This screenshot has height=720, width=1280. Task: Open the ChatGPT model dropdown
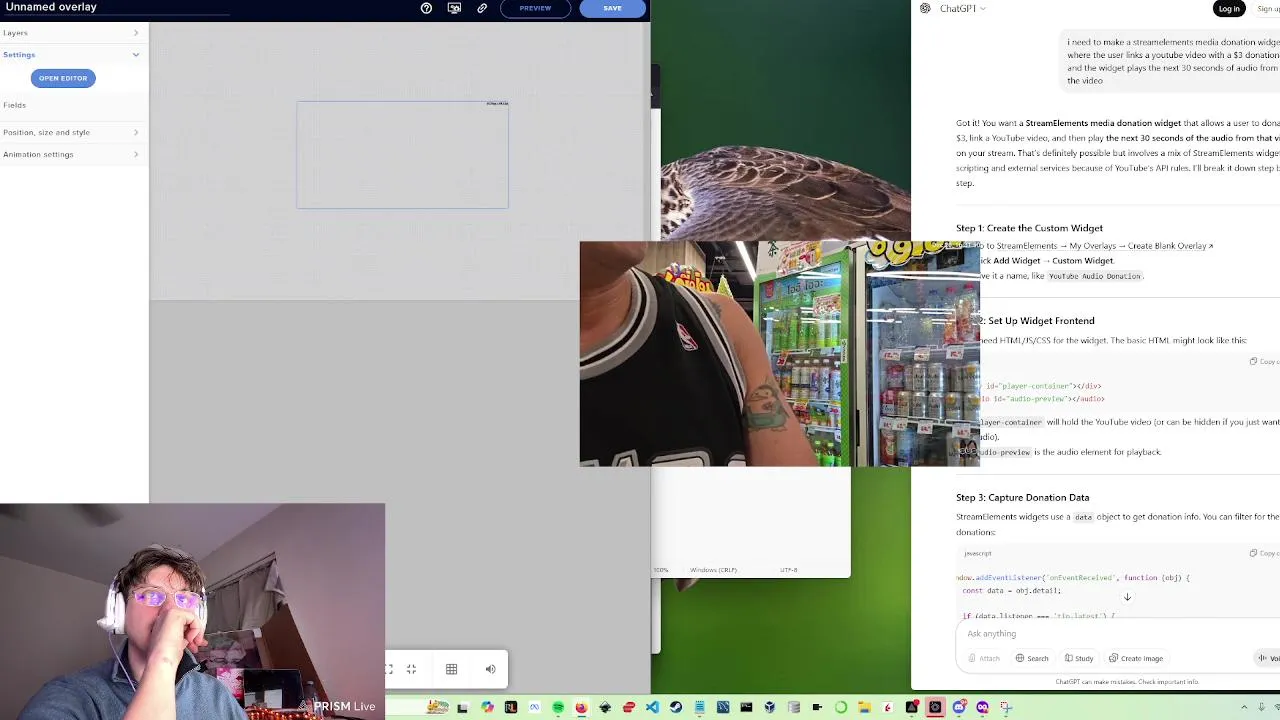point(961,8)
